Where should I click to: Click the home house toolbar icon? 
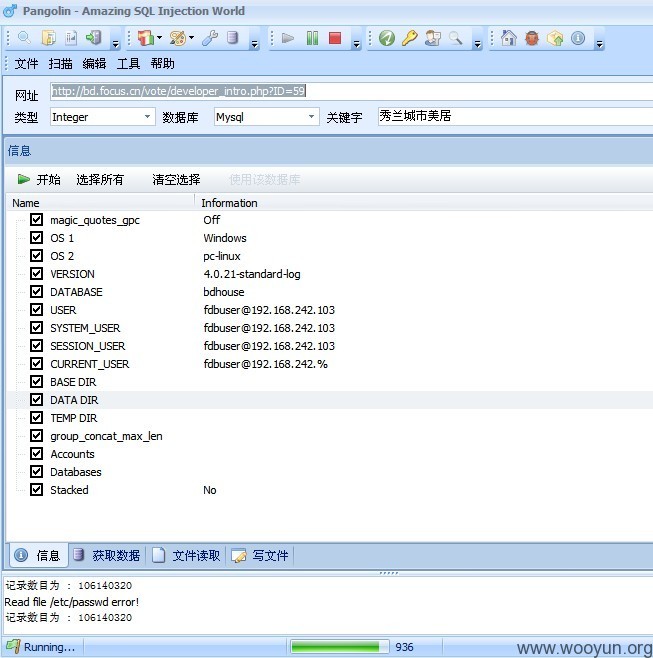click(x=509, y=38)
